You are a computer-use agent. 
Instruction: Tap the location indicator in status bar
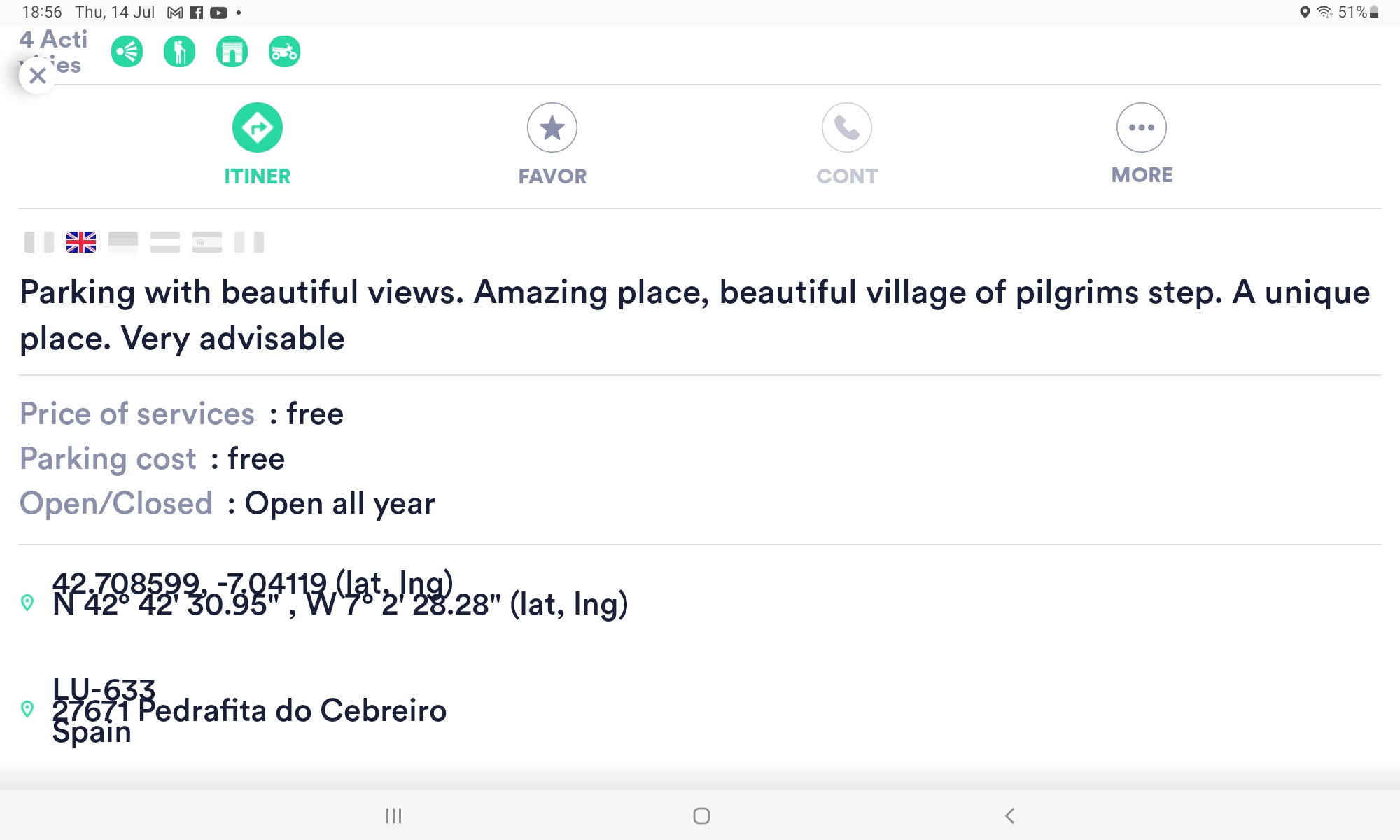pyautogui.click(x=1305, y=13)
